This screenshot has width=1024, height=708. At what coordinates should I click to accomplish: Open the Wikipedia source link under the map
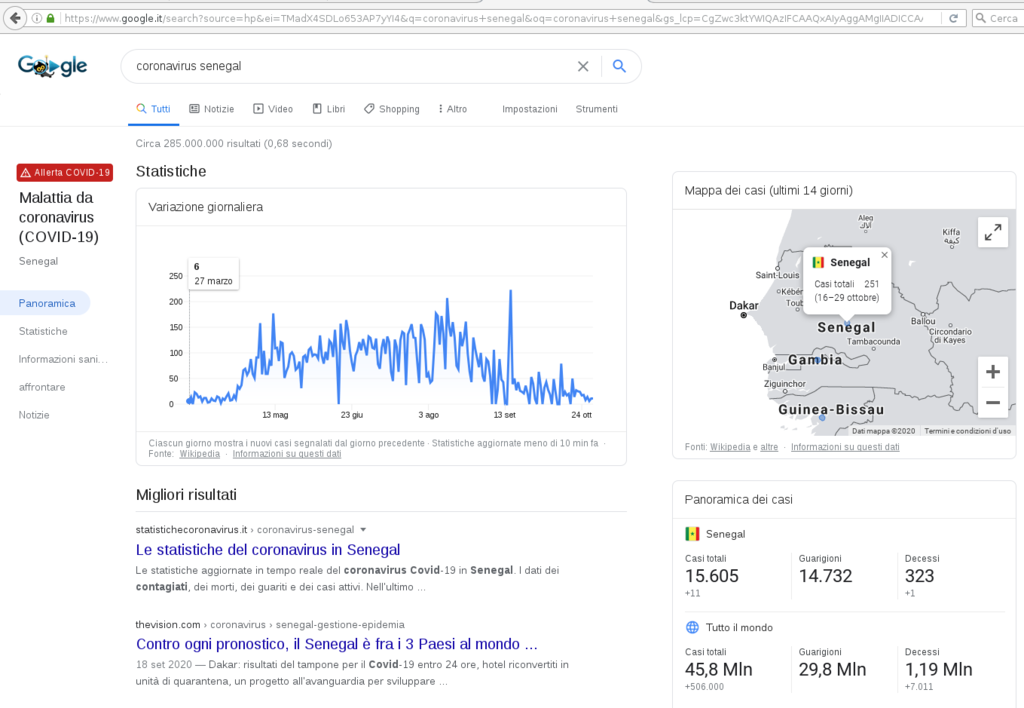730,447
